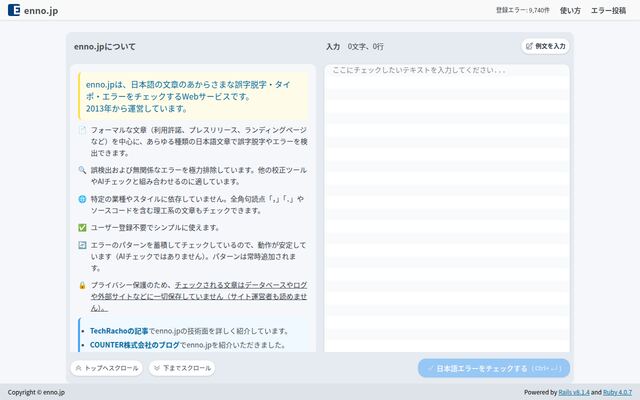Viewport: 640px width, 400px height.
Task: Click the トップへスクロール button
Action: (x=107, y=368)
